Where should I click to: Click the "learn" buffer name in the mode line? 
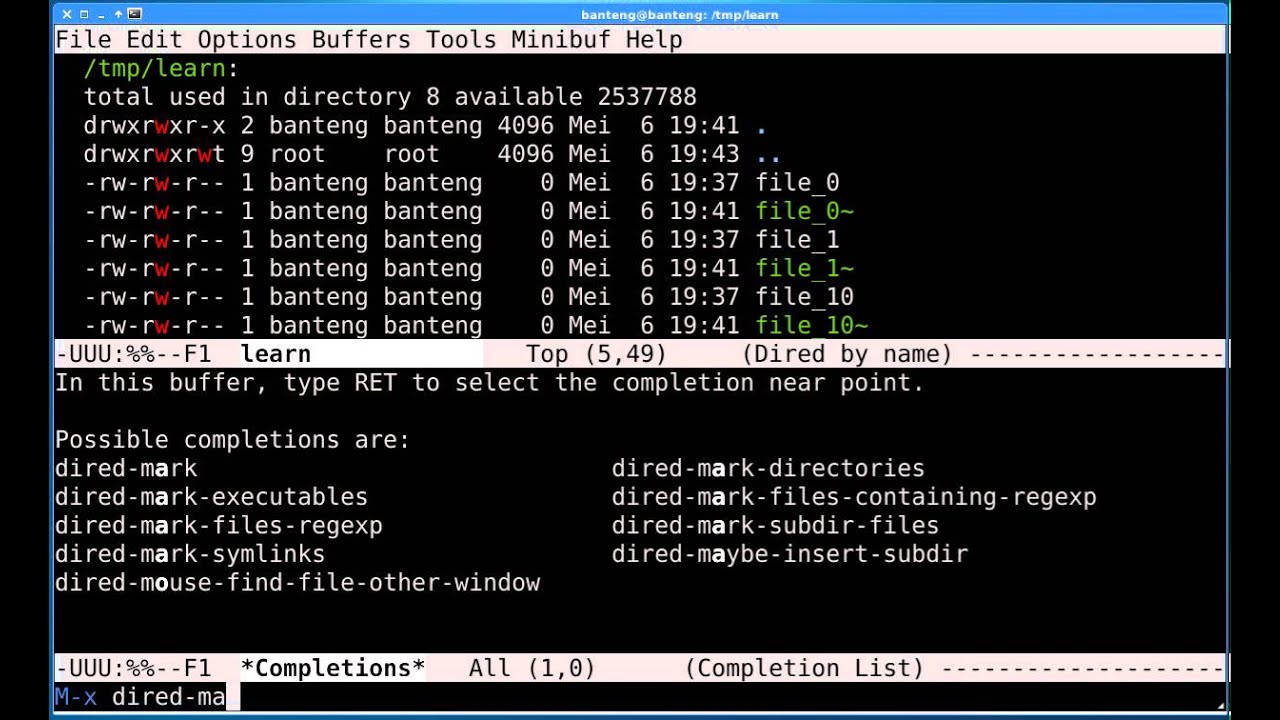[276, 354]
